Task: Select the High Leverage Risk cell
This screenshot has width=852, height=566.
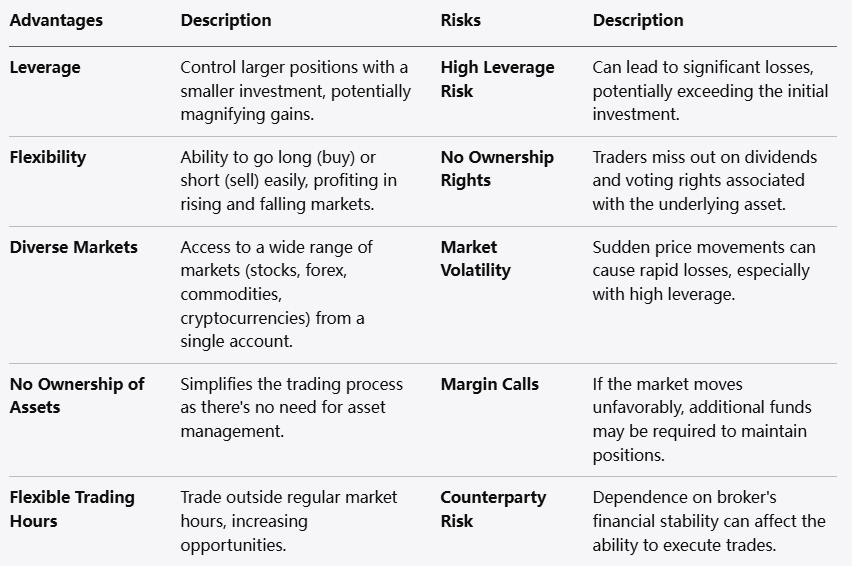Action: click(497, 79)
